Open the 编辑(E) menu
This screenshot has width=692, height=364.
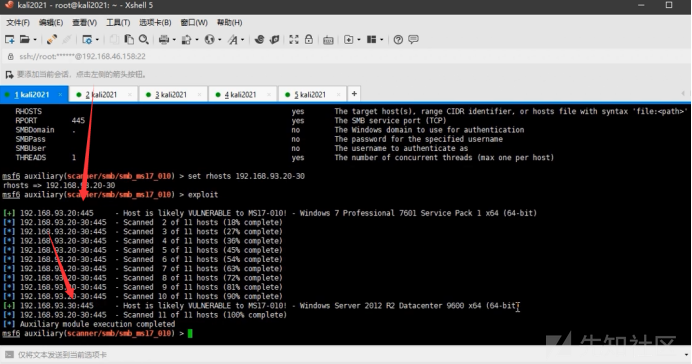(x=51, y=23)
